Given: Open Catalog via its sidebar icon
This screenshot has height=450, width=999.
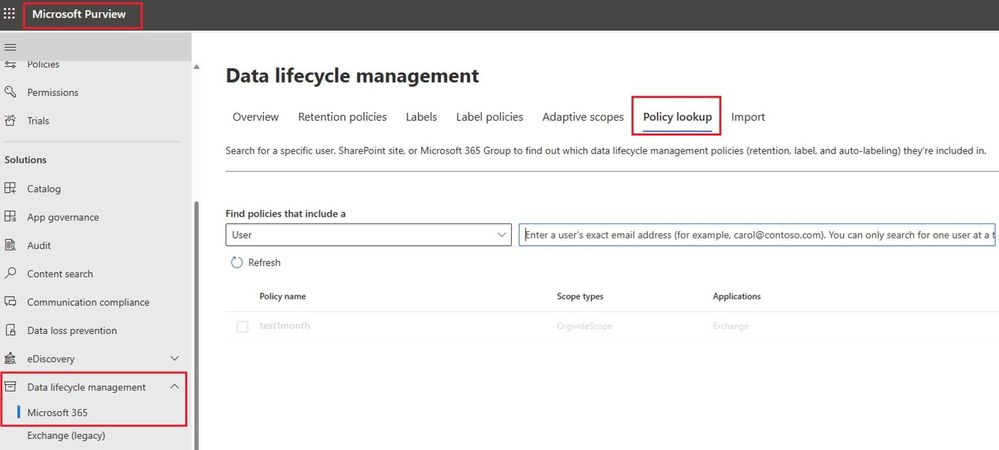Looking at the screenshot, I should [11, 188].
